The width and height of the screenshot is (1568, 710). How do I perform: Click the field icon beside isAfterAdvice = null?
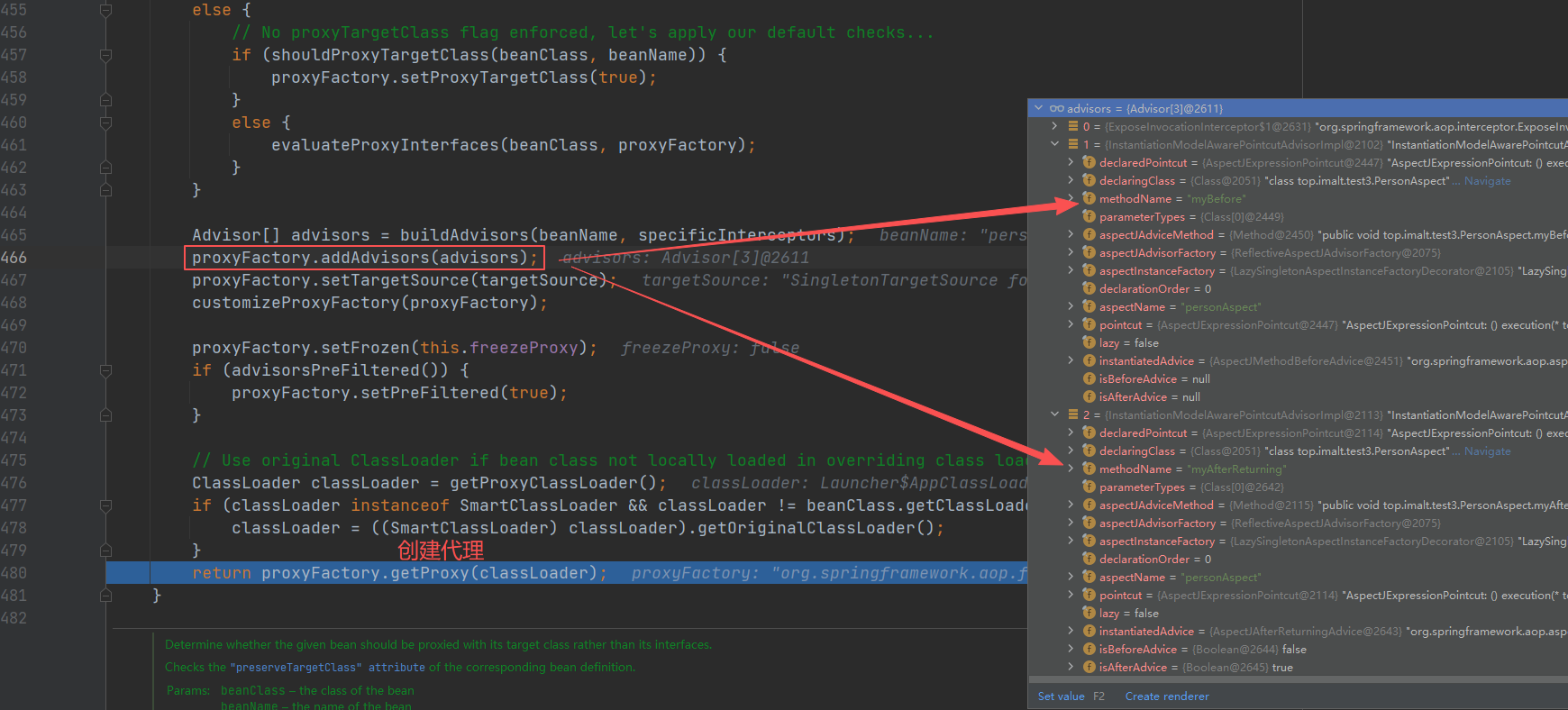(x=1089, y=396)
